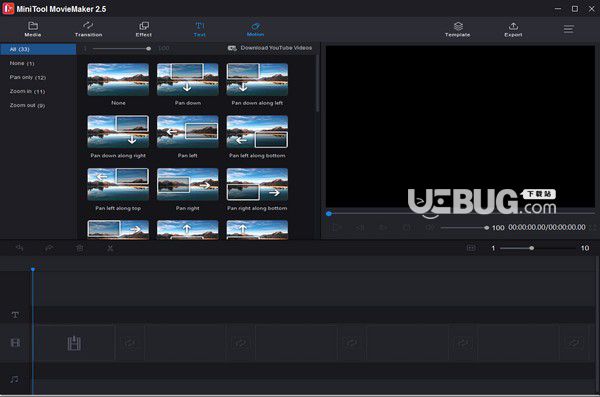This screenshot has height=397, width=600.
Task: Select the Zoom in (11) category
Action: 27,91
